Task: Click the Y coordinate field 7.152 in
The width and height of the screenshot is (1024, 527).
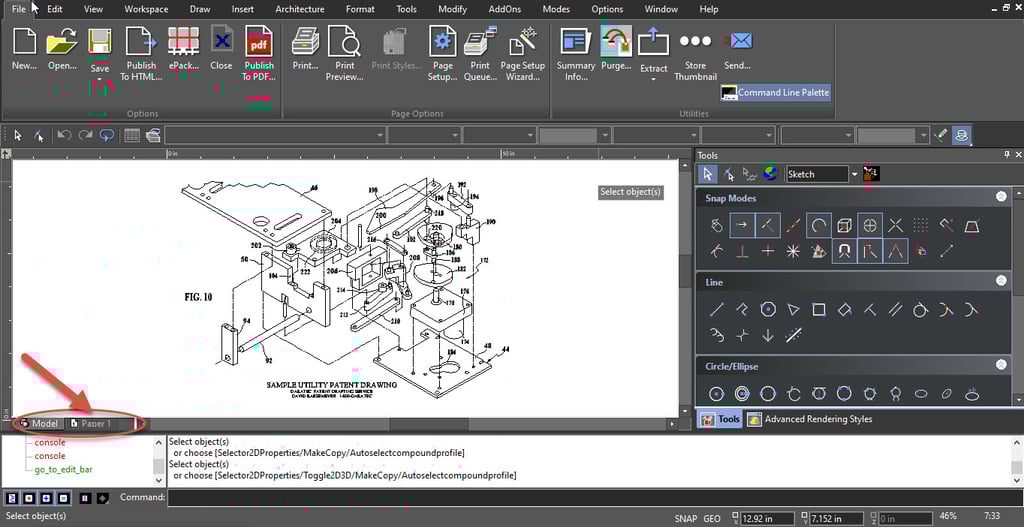Action: (837, 519)
